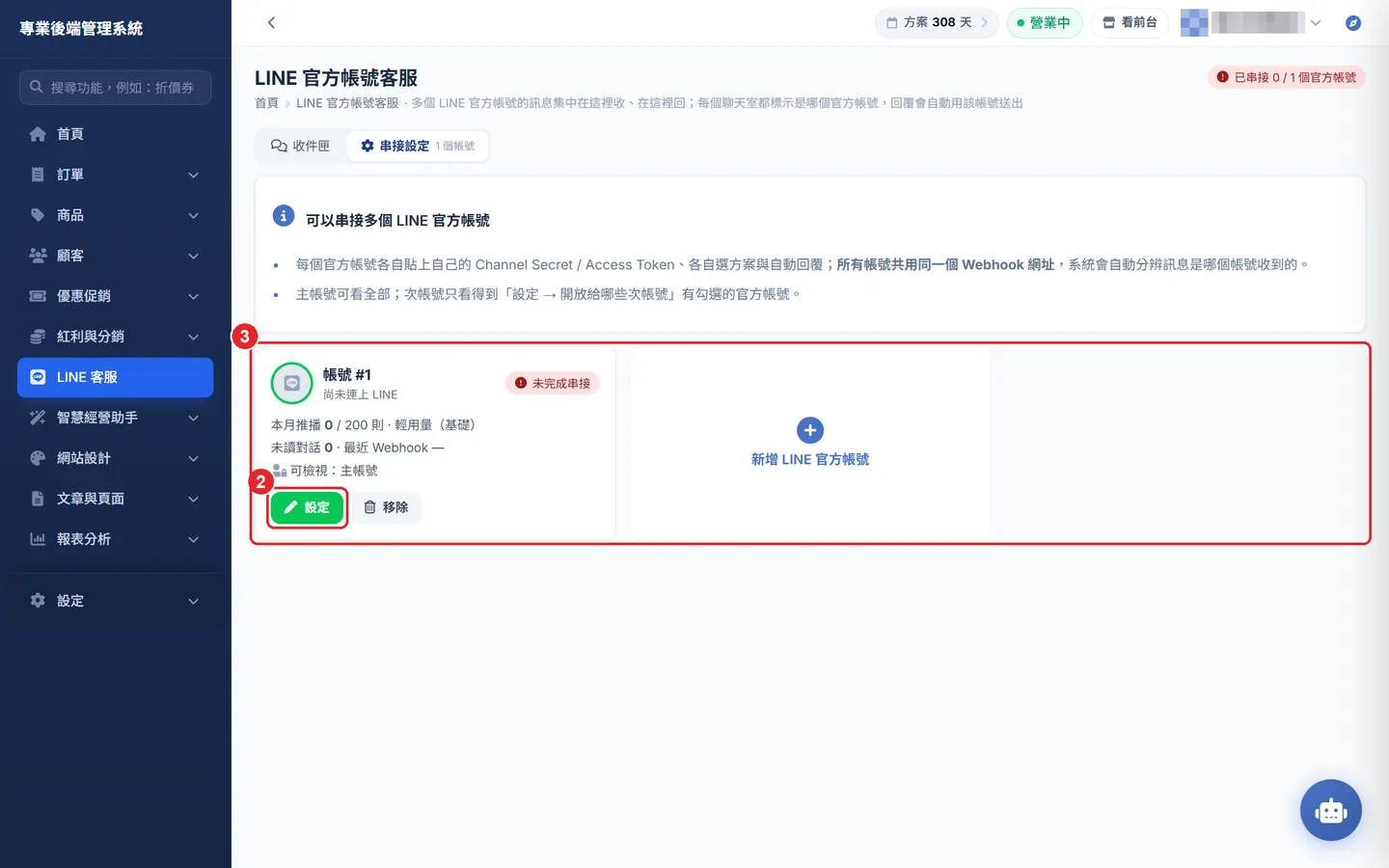Click the 首頁 breadcrumb link

[x=266, y=103]
